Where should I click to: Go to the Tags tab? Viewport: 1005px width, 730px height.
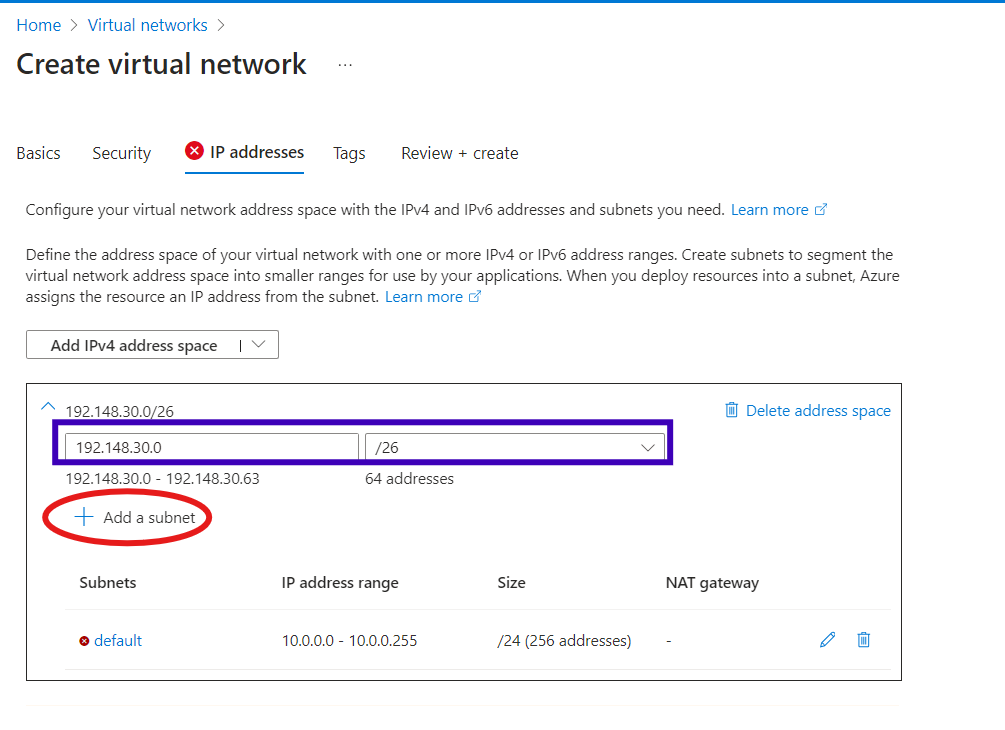[x=349, y=153]
